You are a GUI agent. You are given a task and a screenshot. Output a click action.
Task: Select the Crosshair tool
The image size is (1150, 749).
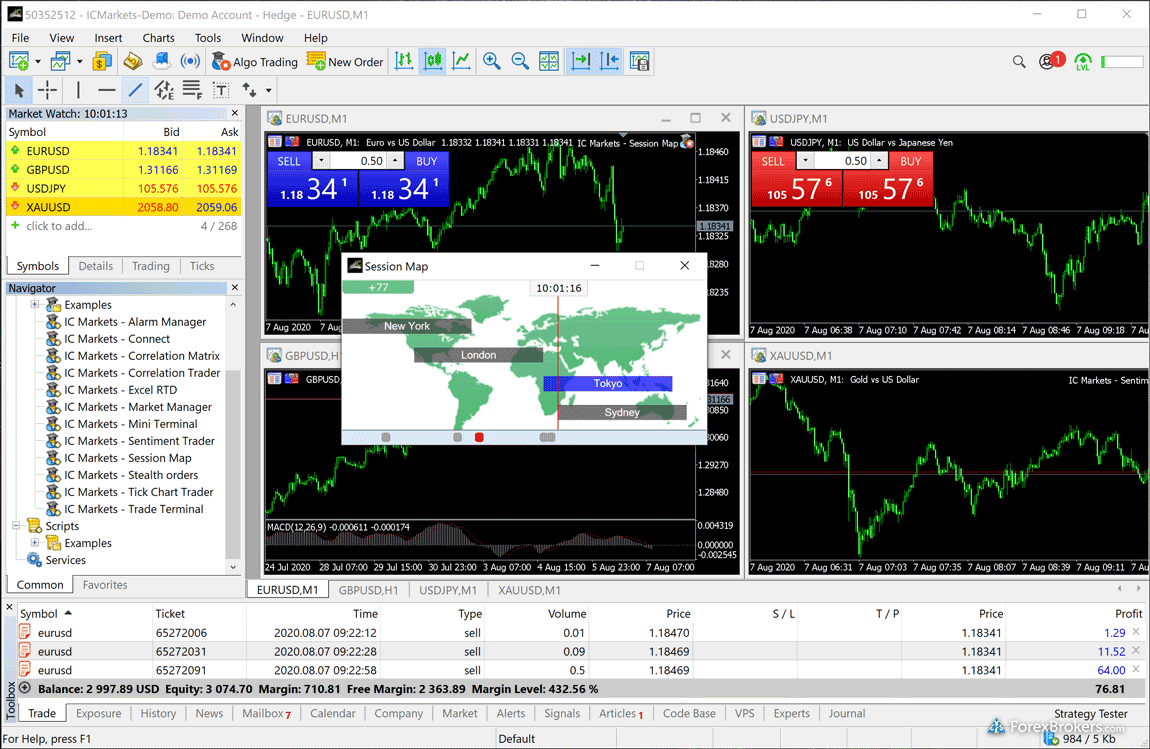(48, 90)
